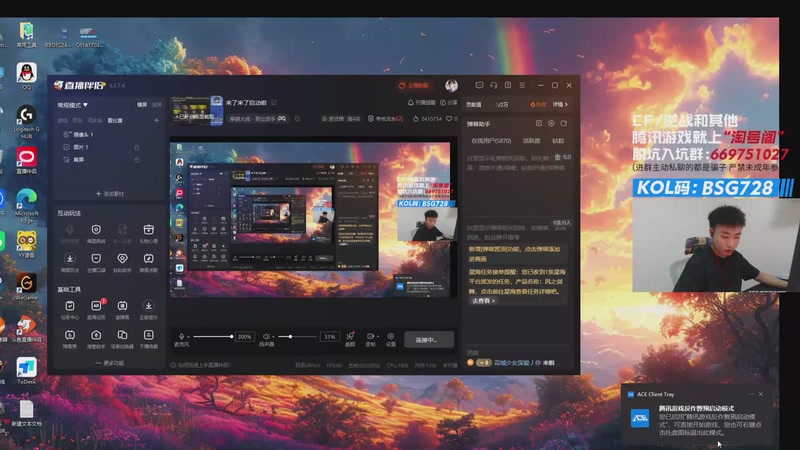
Task: Select the 在线用户(5870) tab
Action: (x=491, y=141)
